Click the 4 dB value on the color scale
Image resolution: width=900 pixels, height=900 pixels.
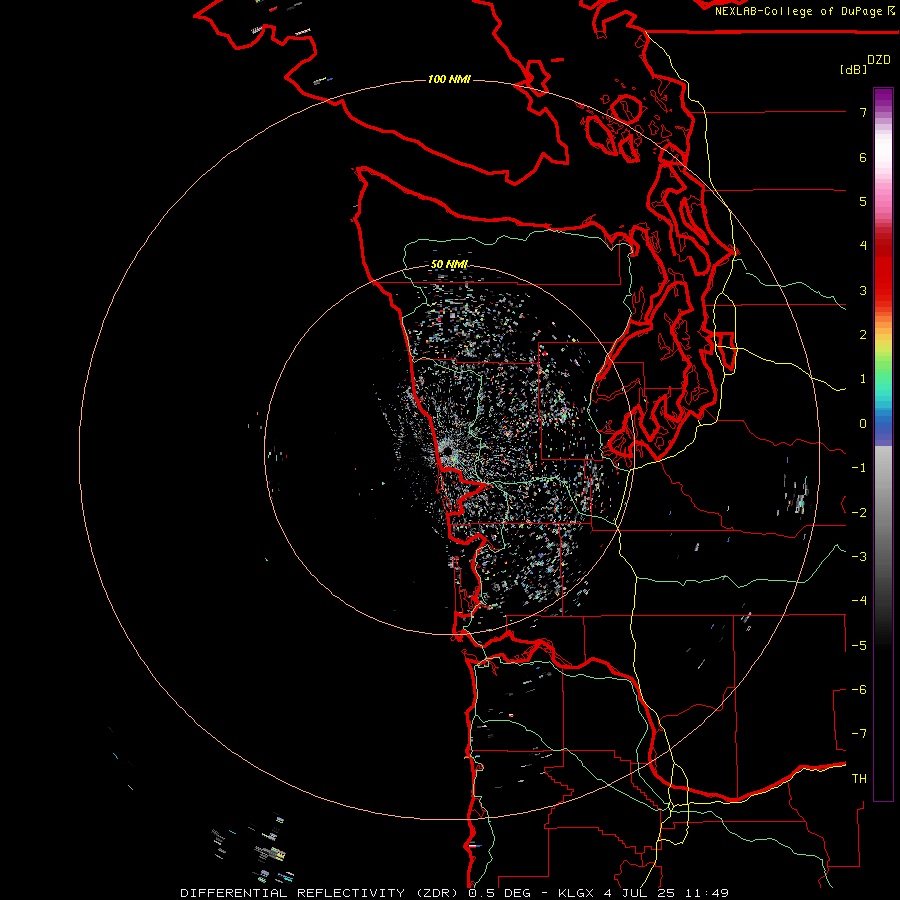(863, 245)
